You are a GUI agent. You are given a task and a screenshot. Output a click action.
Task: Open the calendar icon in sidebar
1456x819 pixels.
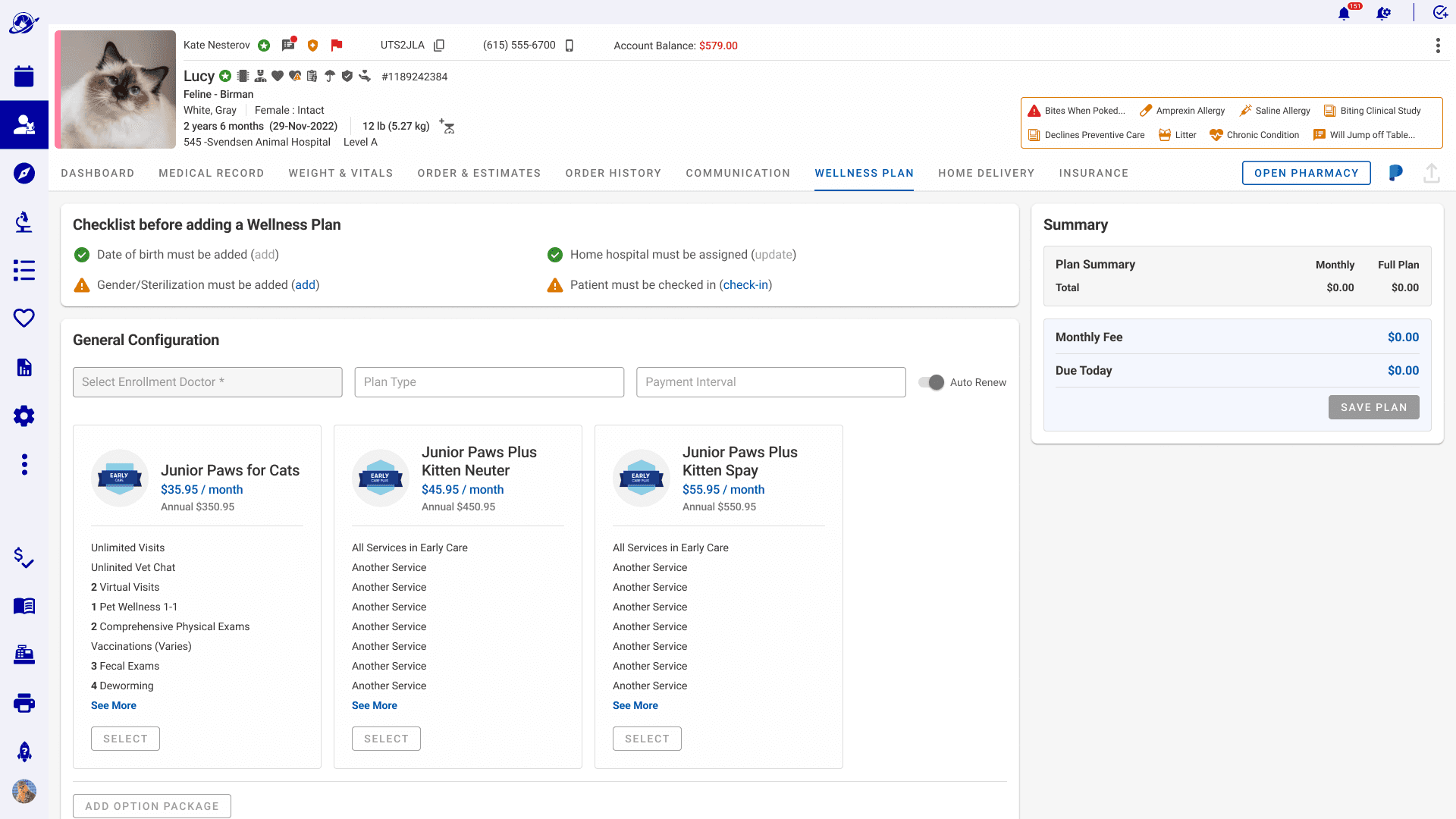coord(24,76)
